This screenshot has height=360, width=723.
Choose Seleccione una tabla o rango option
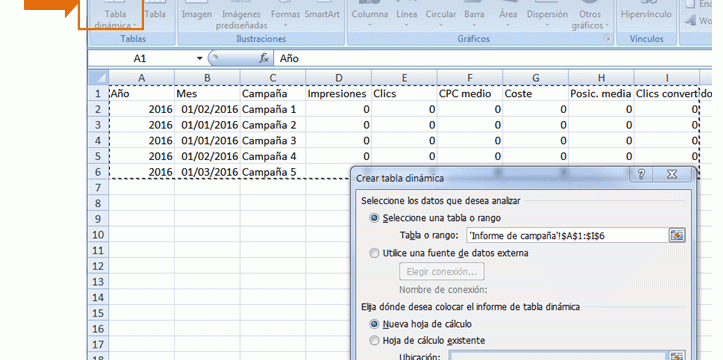pos(435,218)
